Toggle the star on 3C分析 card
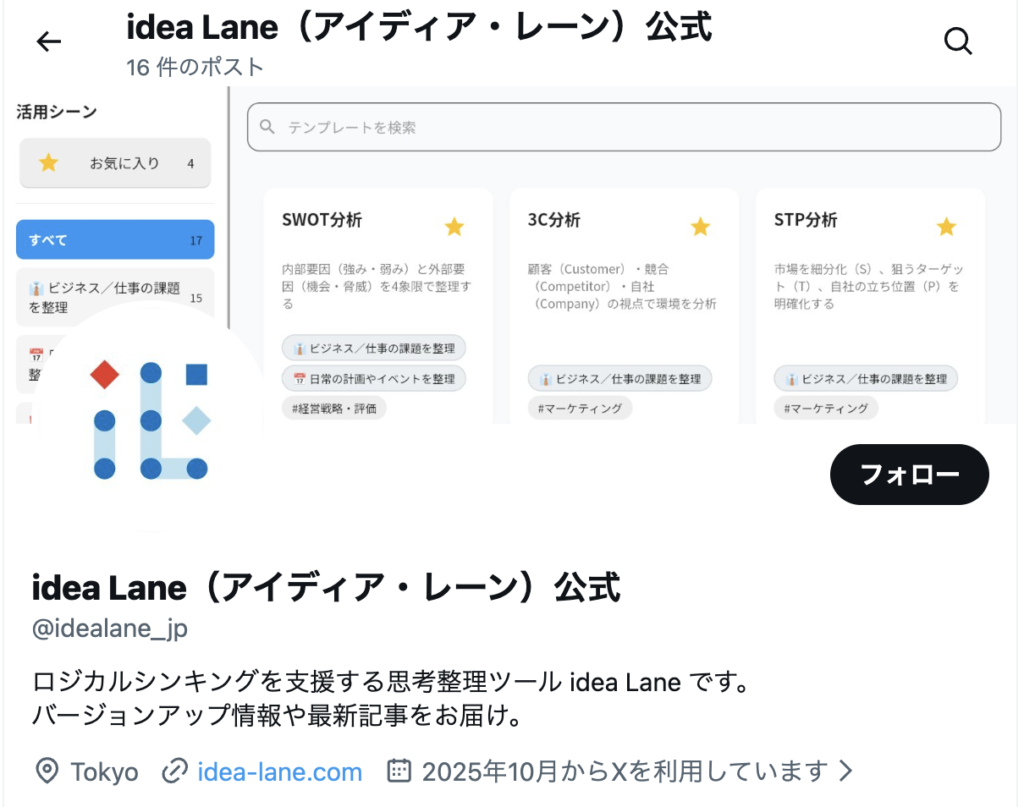This screenshot has width=1024, height=807. click(x=700, y=227)
